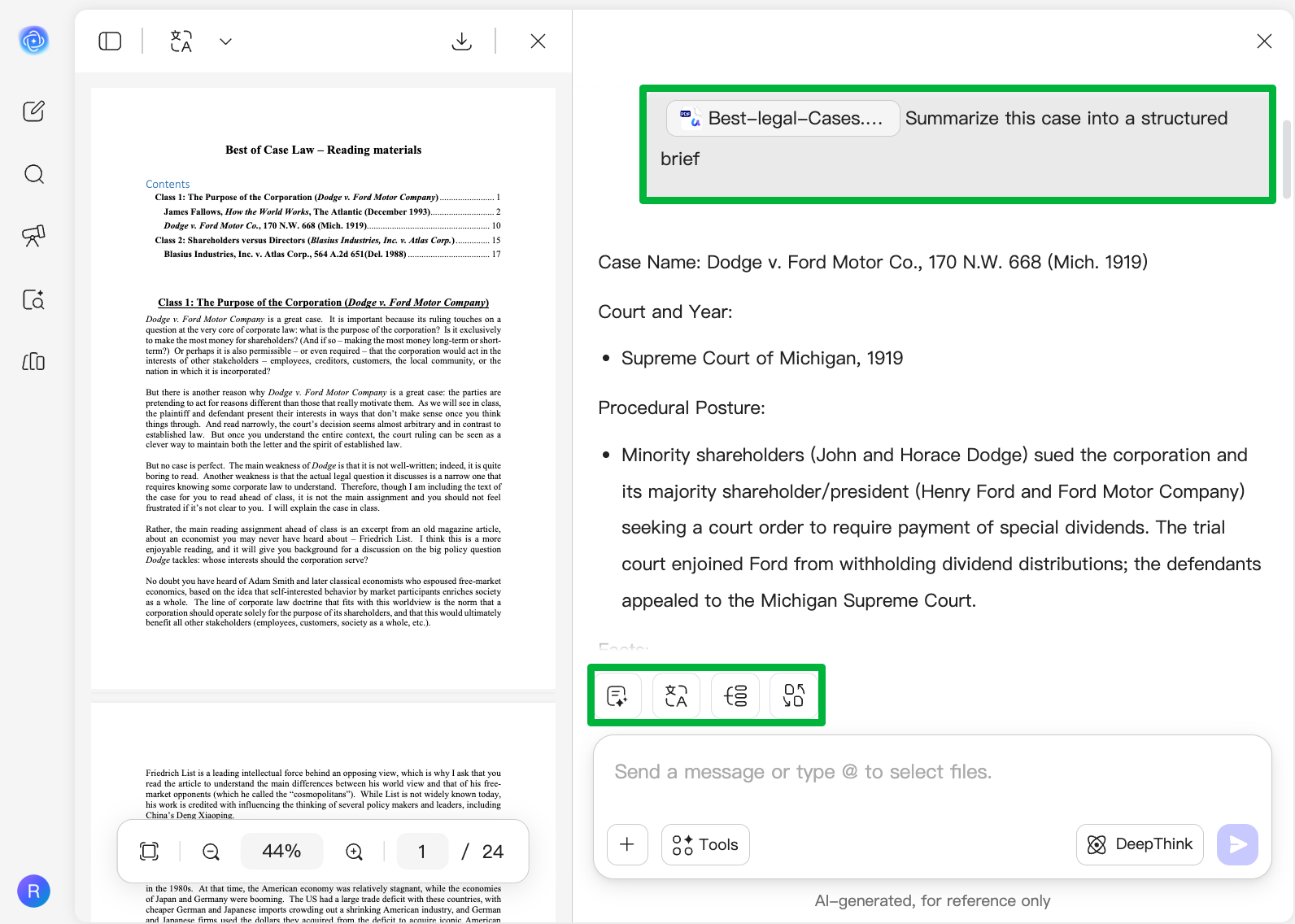The width and height of the screenshot is (1295, 924).
Task: Click the plus attach button
Action: point(627,844)
